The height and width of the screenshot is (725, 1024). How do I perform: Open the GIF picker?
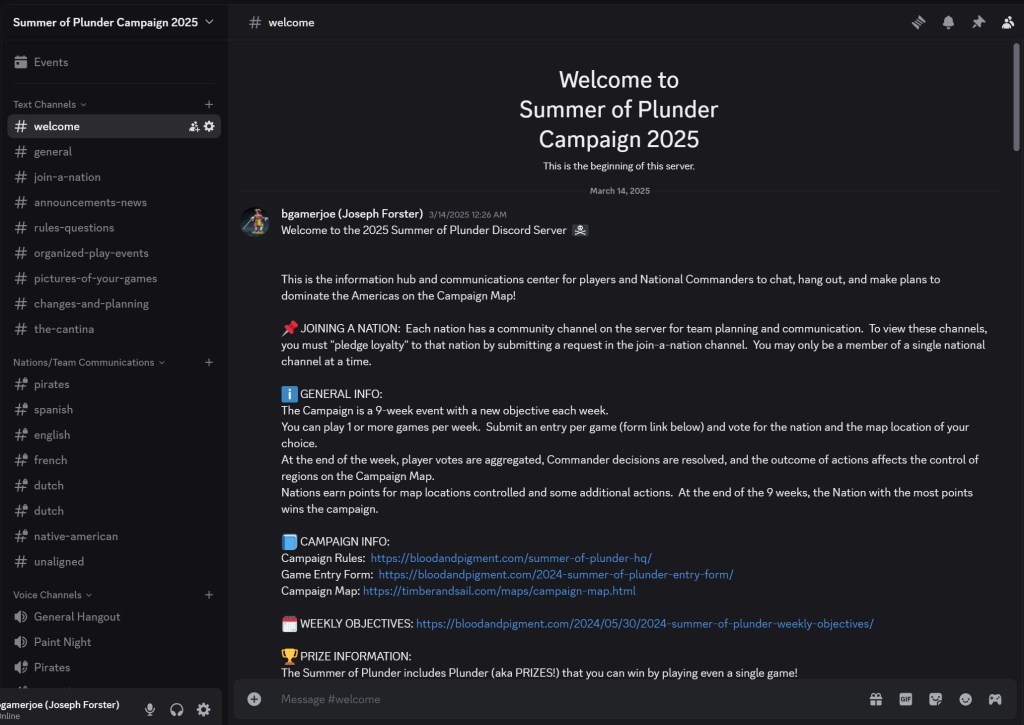coord(905,699)
